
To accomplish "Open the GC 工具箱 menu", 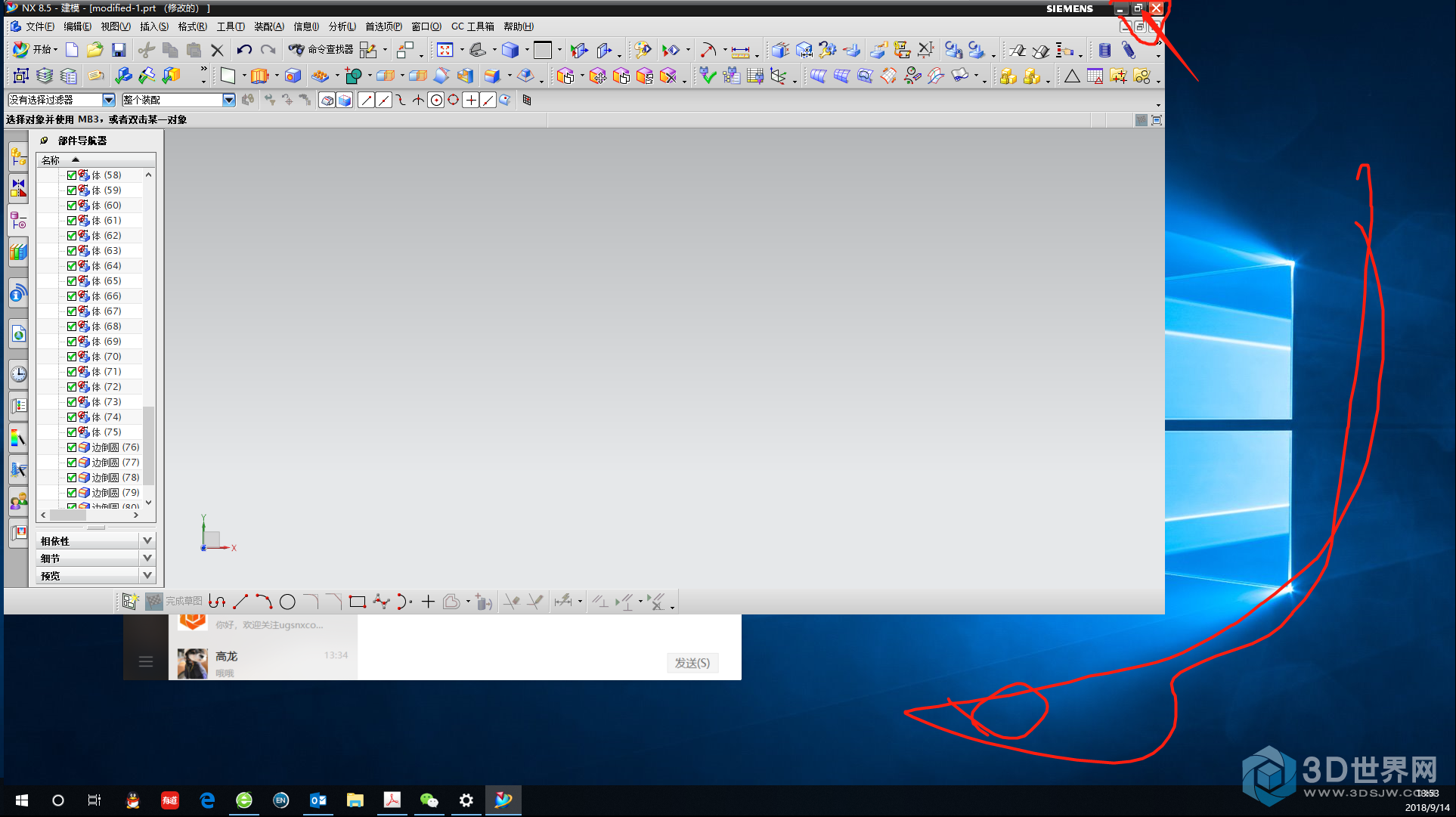I will [472, 26].
